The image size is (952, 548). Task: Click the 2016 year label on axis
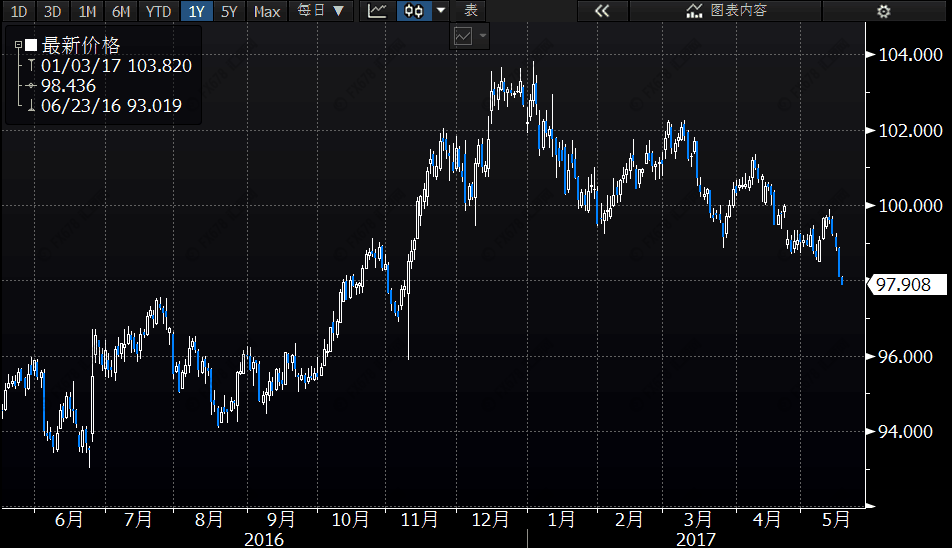264,539
